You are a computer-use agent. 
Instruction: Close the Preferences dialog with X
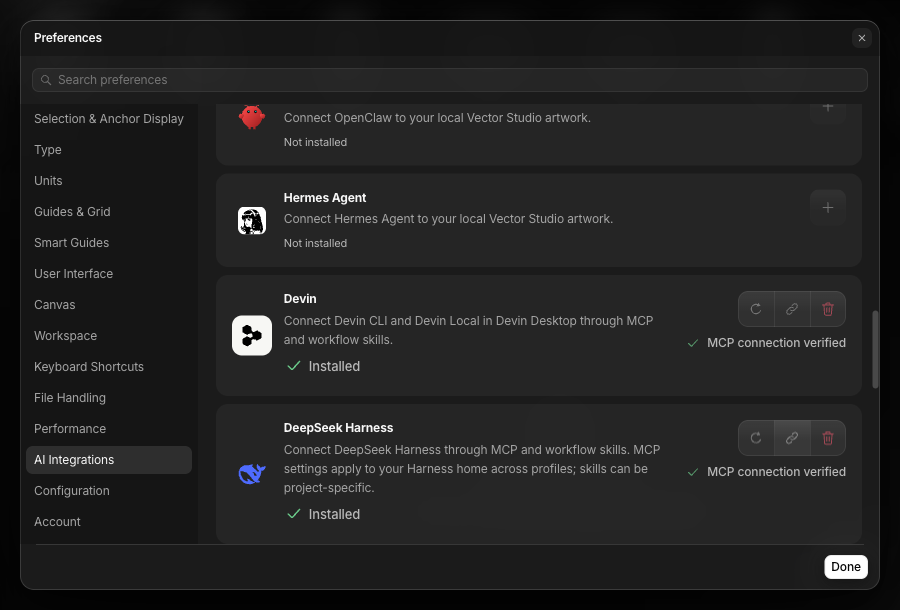[862, 38]
